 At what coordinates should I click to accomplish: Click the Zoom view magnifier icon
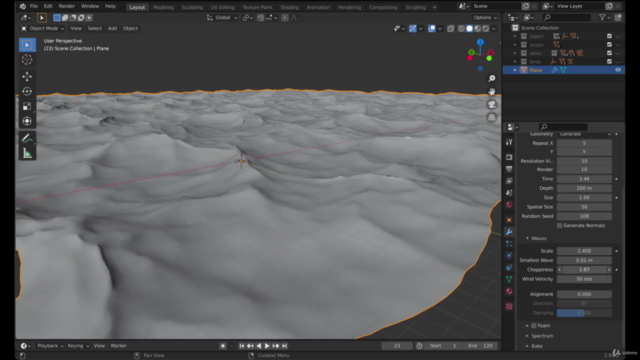492,78
